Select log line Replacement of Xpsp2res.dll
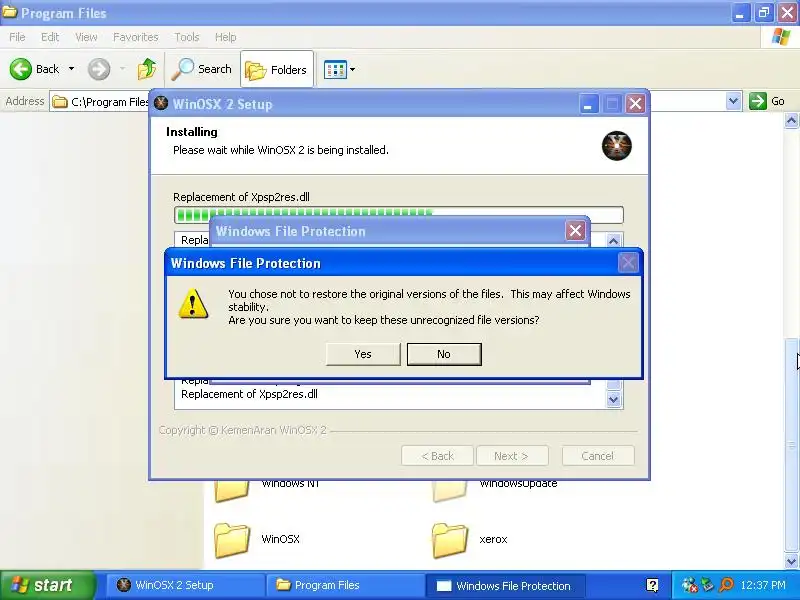This screenshot has height=600, width=800. [x=249, y=394]
